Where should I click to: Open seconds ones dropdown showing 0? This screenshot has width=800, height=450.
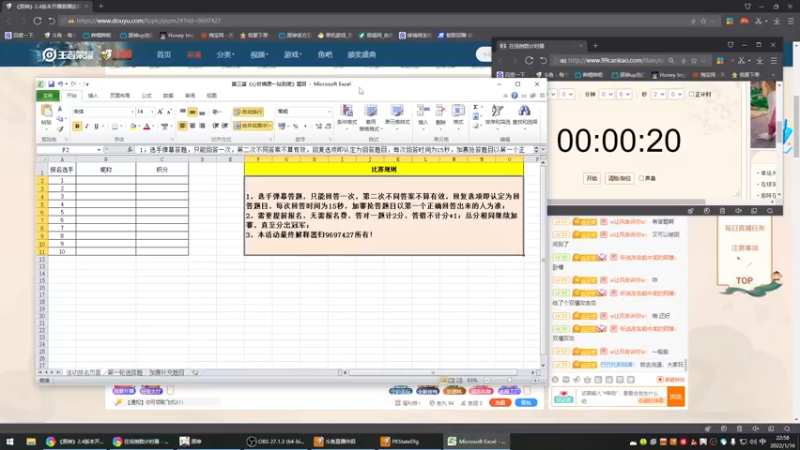click(676, 94)
